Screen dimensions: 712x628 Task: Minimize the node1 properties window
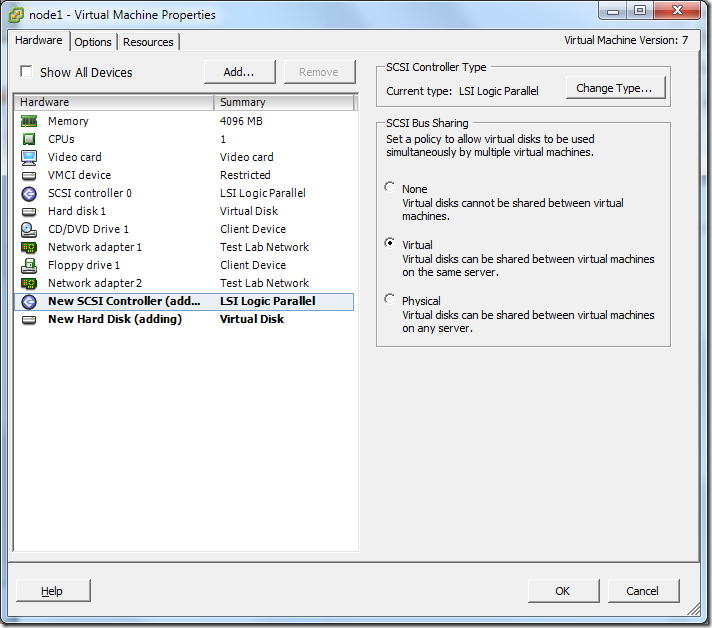point(613,10)
